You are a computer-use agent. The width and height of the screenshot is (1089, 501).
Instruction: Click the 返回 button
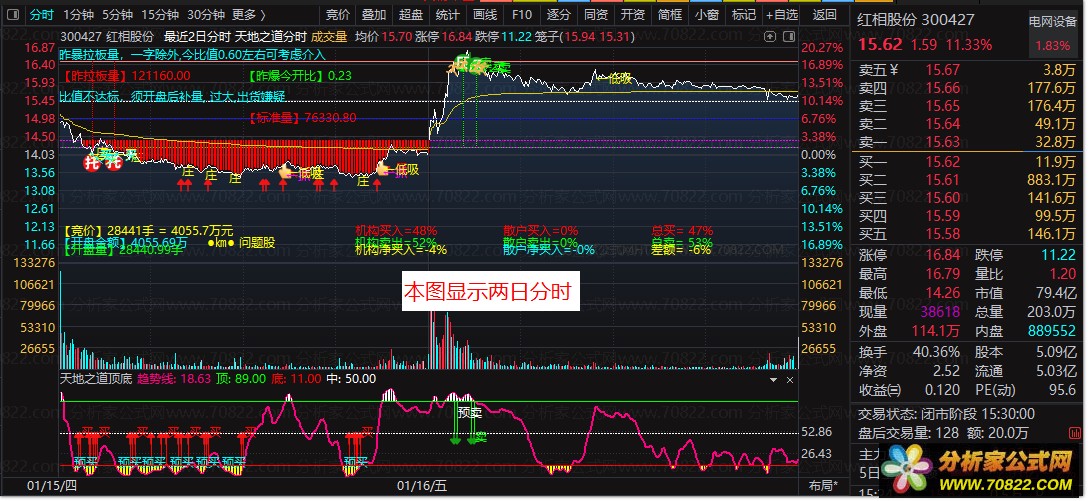tap(825, 15)
